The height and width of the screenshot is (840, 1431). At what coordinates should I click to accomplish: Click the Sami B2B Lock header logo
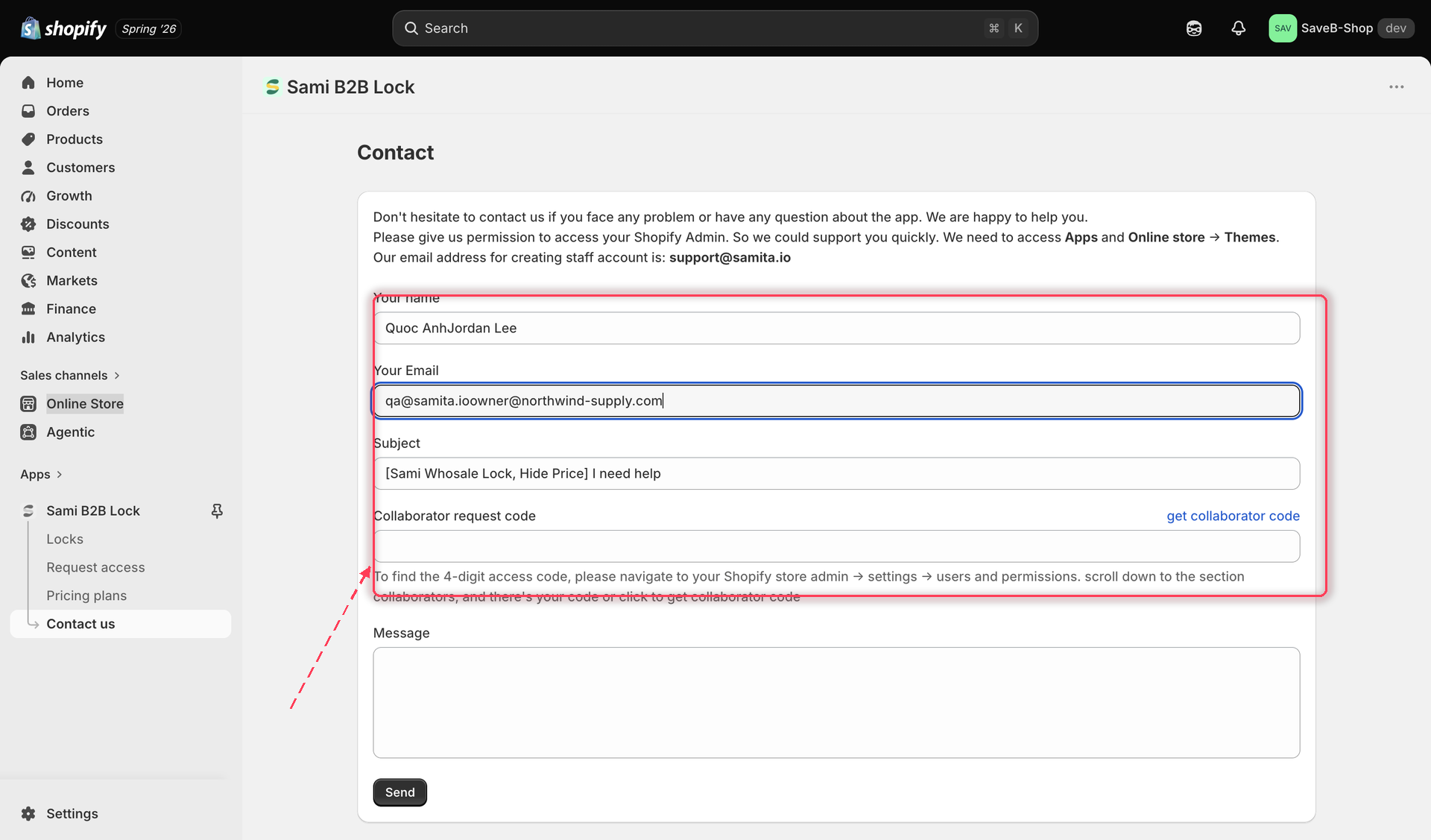[273, 87]
